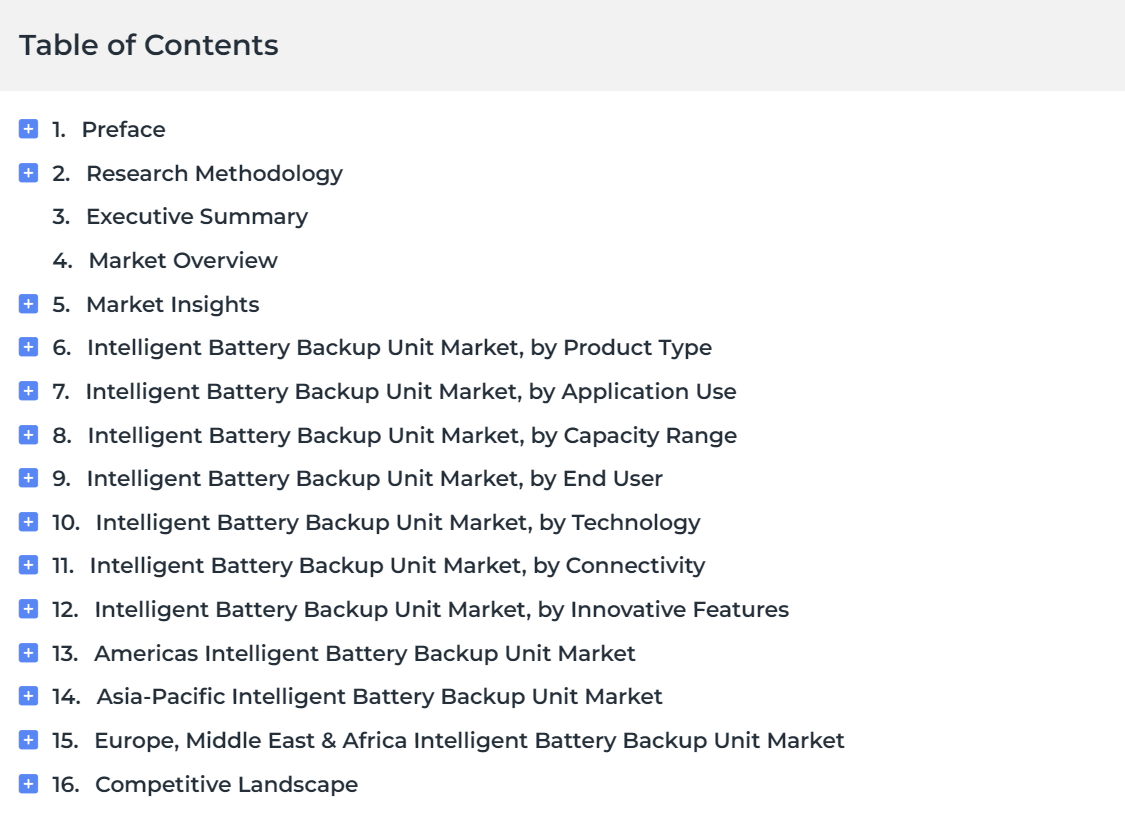Click the plus icon beside Market Insights
The image size is (1125, 814).
(x=28, y=304)
